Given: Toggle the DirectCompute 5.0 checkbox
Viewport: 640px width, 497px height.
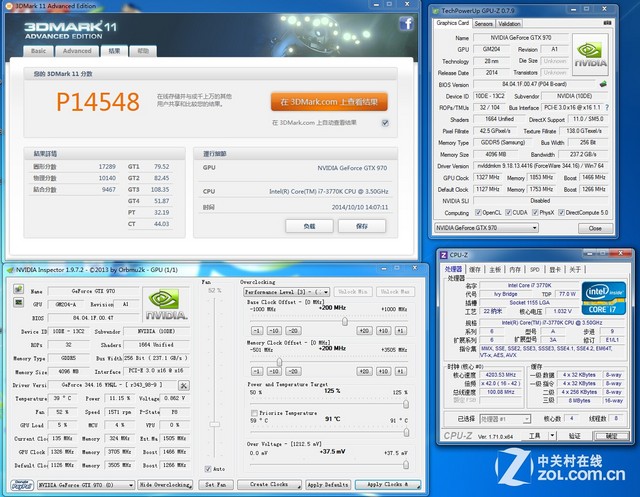Looking at the screenshot, I should [x=561, y=213].
